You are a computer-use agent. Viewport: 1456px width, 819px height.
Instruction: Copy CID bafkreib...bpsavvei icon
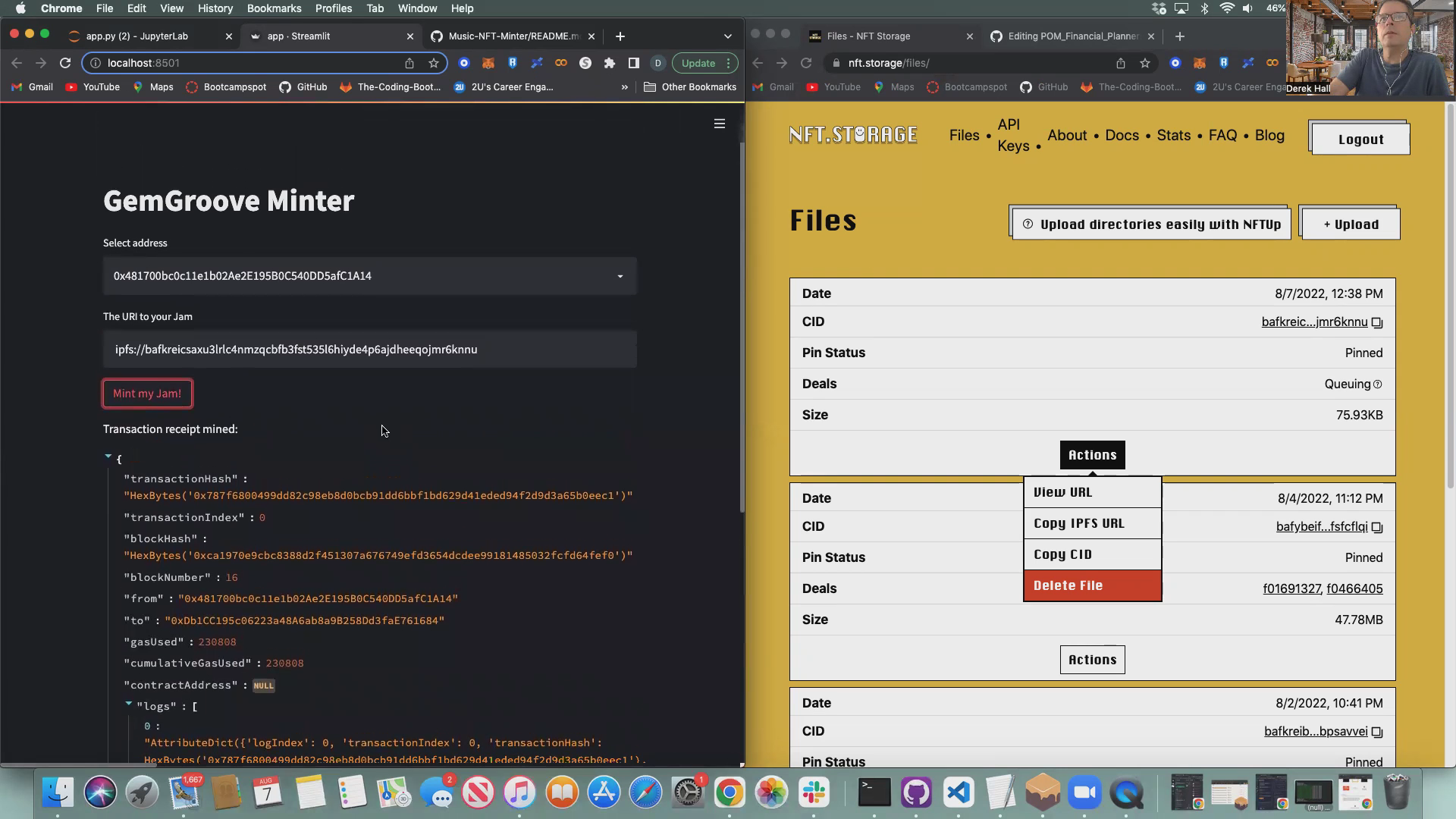(x=1377, y=733)
